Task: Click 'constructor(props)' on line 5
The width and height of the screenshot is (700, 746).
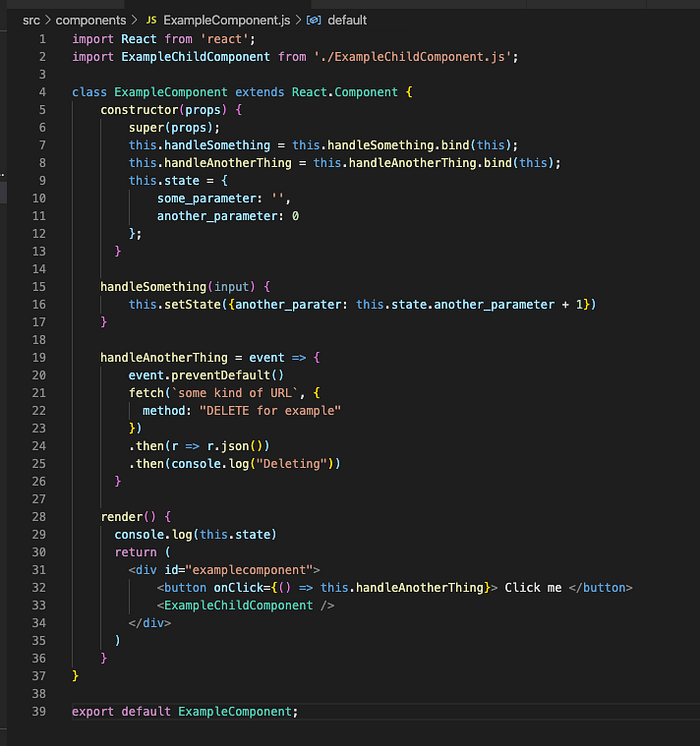Action: coord(163,110)
